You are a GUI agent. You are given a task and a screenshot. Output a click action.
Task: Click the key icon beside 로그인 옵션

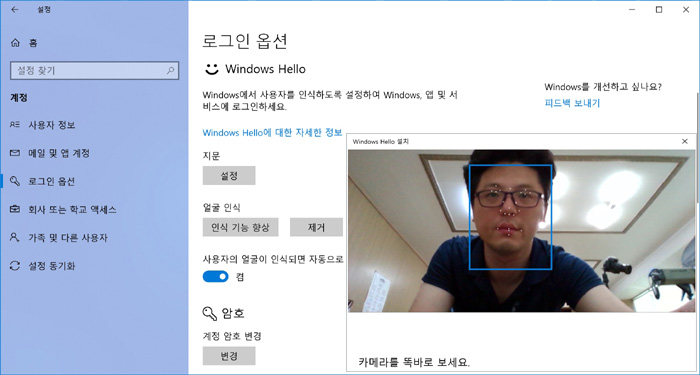(15, 181)
